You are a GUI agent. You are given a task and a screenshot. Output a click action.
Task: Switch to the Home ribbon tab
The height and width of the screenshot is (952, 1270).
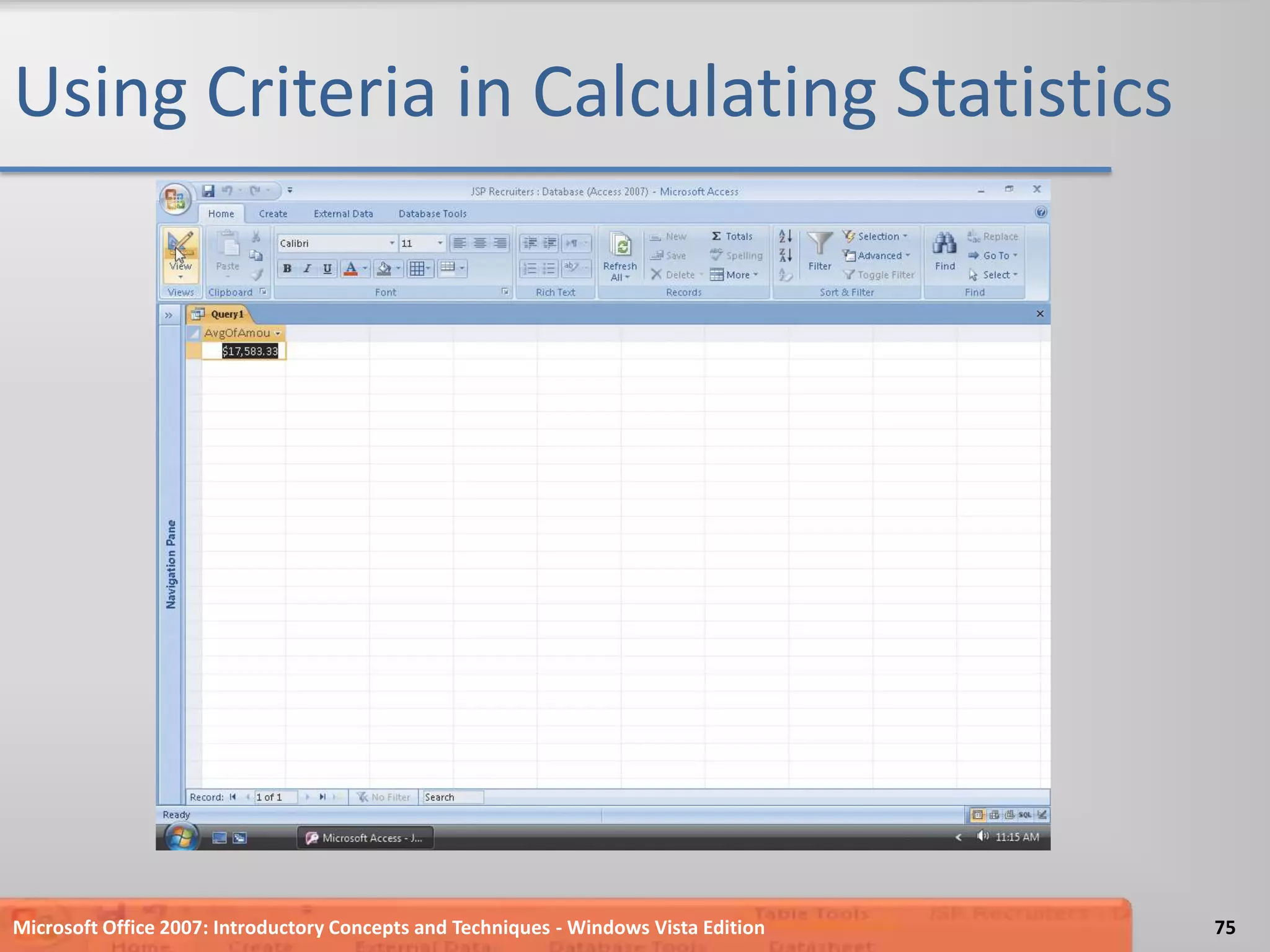pyautogui.click(x=221, y=214)
